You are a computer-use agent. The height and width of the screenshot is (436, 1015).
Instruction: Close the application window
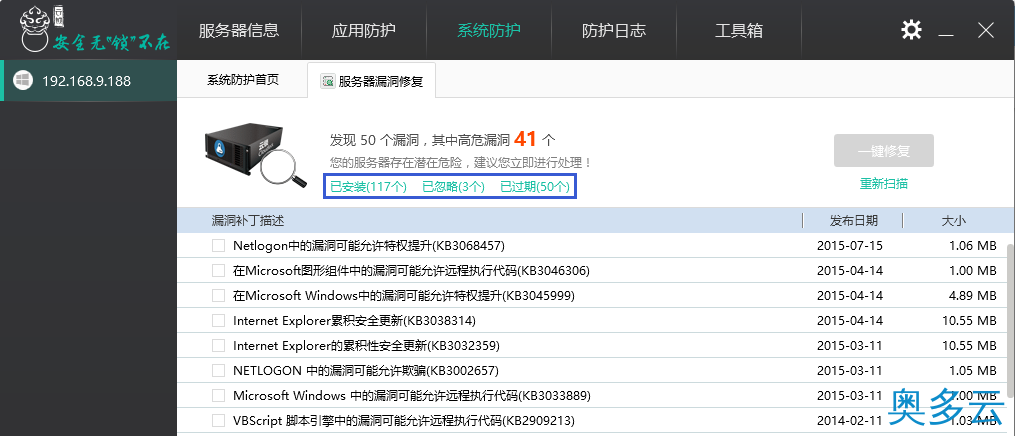click(986, 30)
